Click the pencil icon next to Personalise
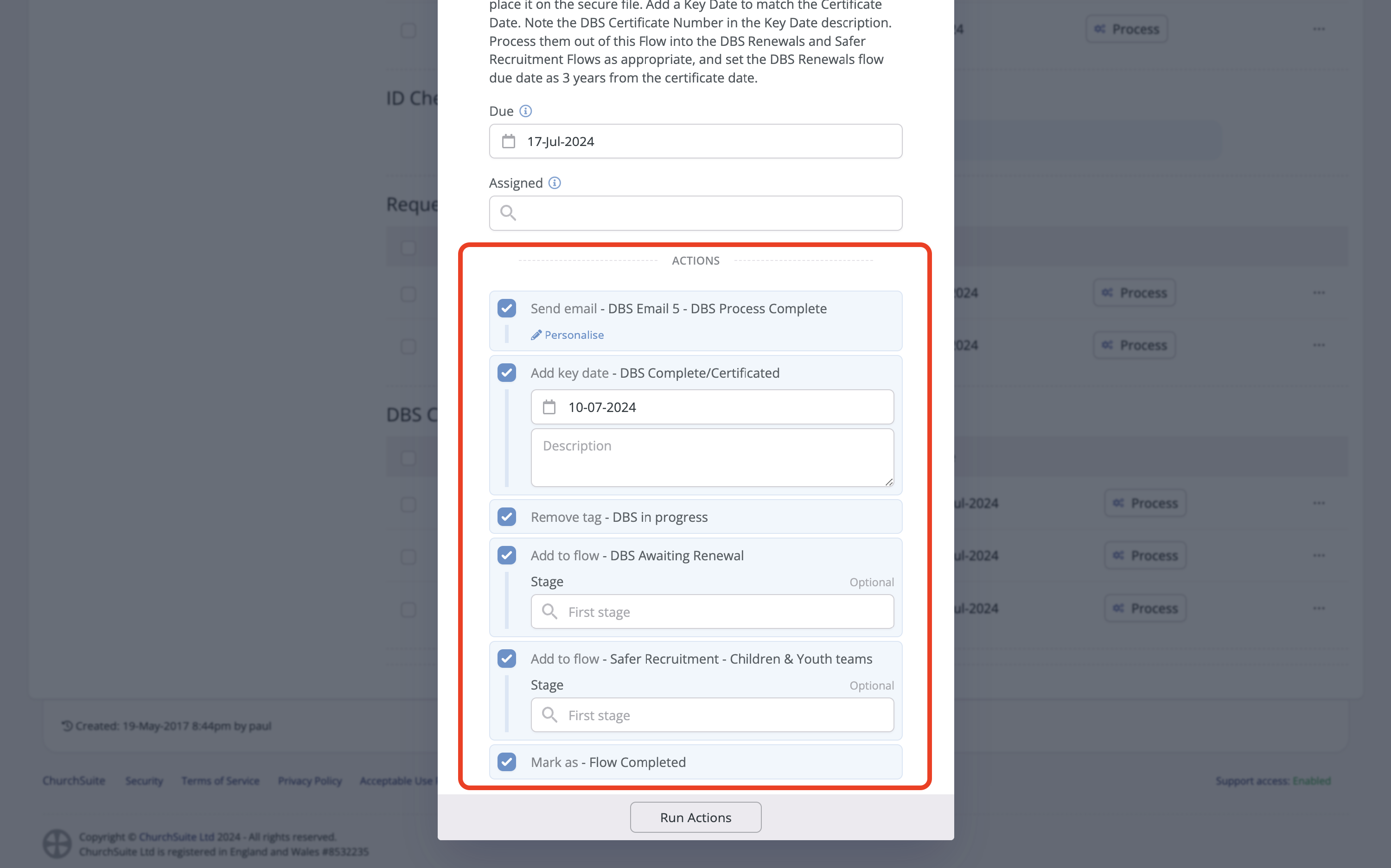1391x868 pixels. coord(536,335)
